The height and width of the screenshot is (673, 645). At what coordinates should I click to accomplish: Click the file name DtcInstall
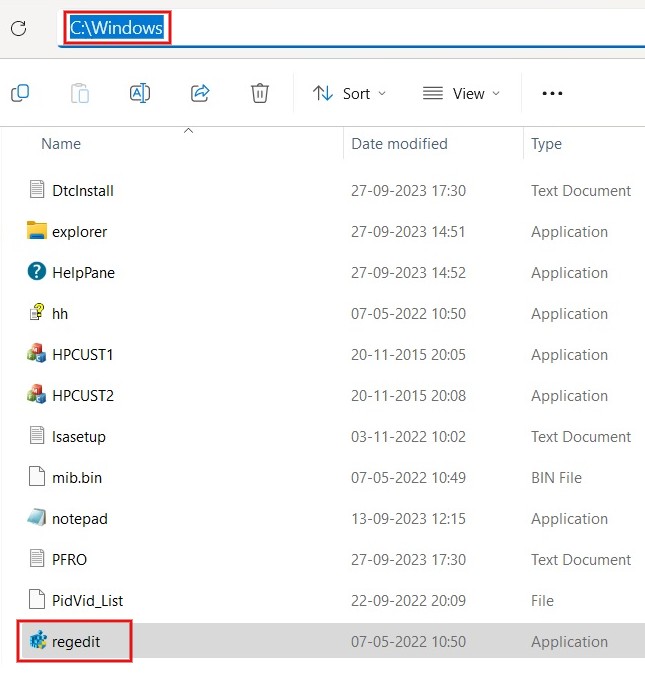click(x=83, y=191)
